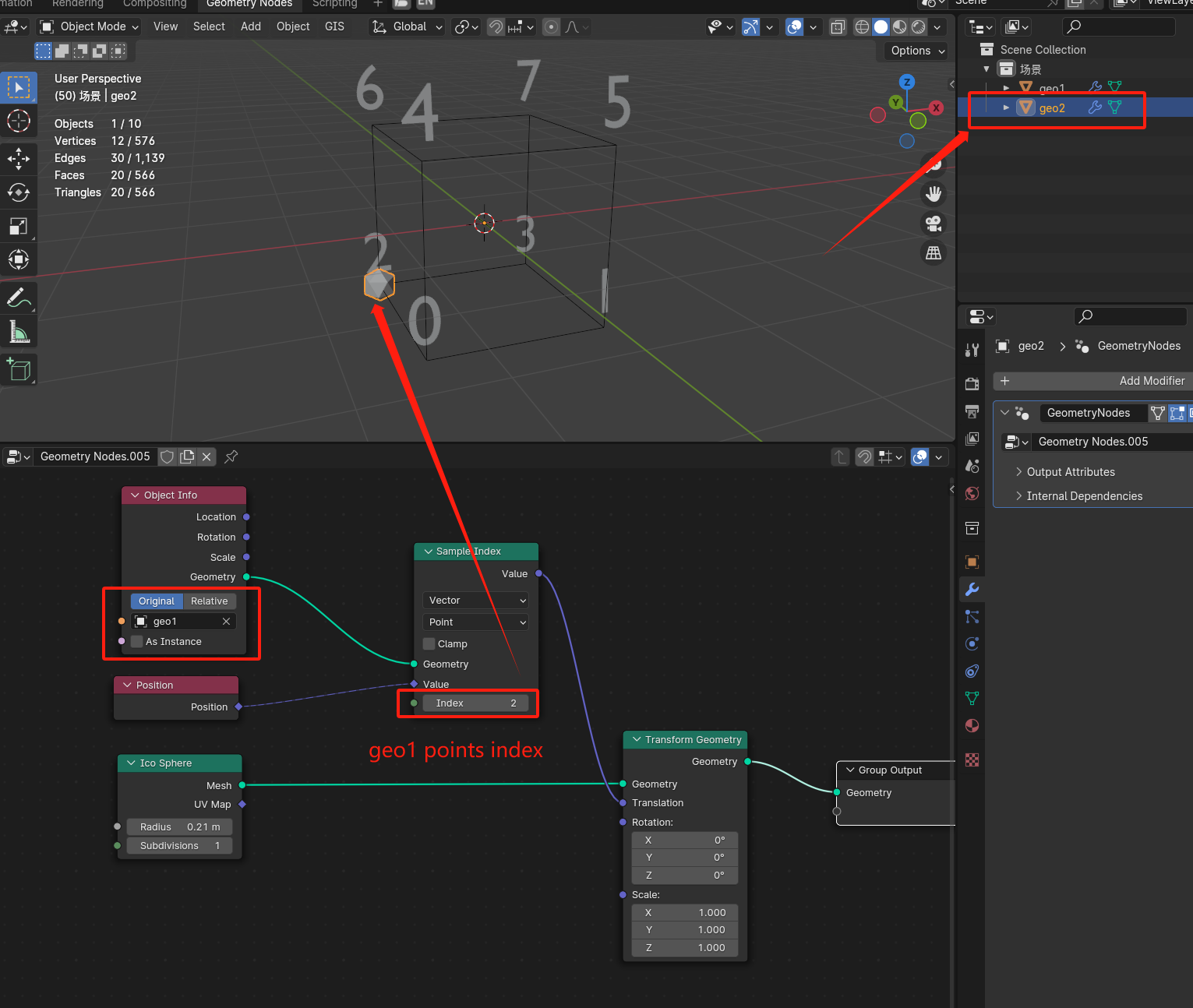Select the Add Cube tool

coord(19,368)
